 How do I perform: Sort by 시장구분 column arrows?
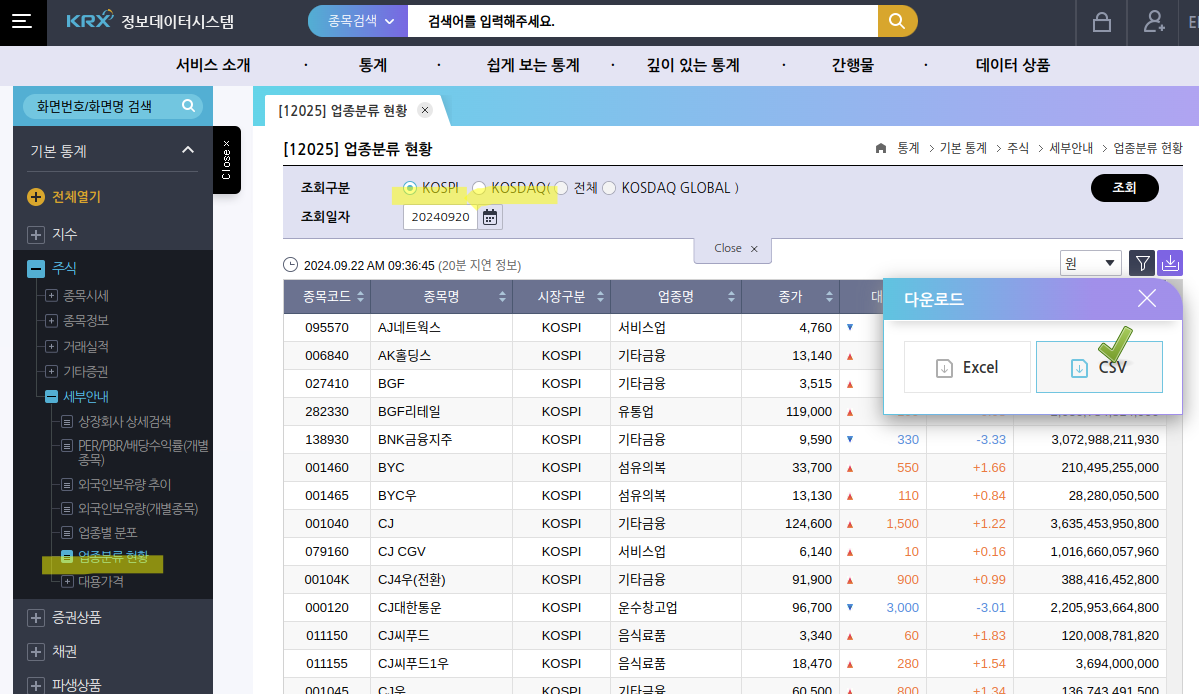click(x=600, y=297)
